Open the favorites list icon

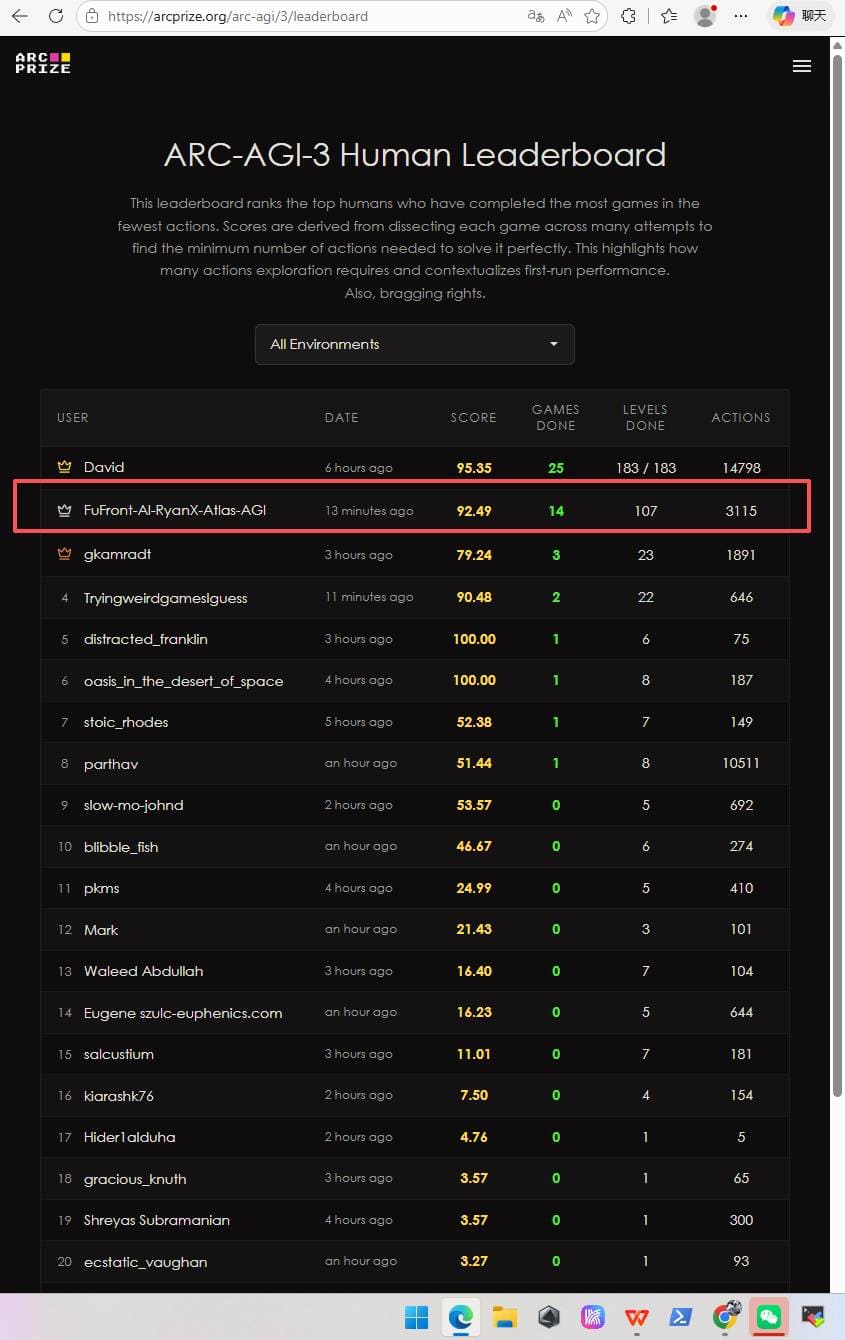point(669,16)
